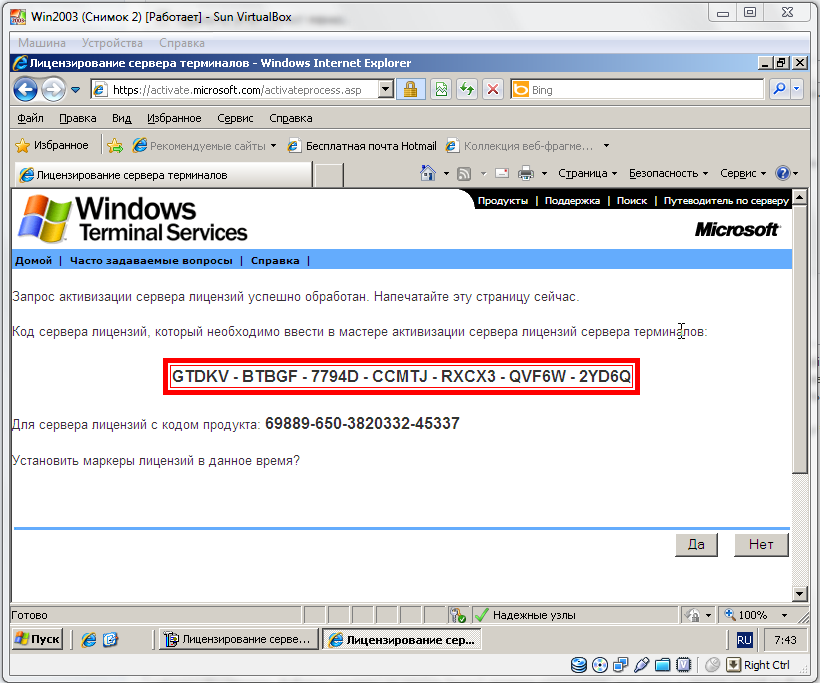Screen dimensions: 820x683
Task: Click the Protected Mode status icon
Action: point(692,615)
